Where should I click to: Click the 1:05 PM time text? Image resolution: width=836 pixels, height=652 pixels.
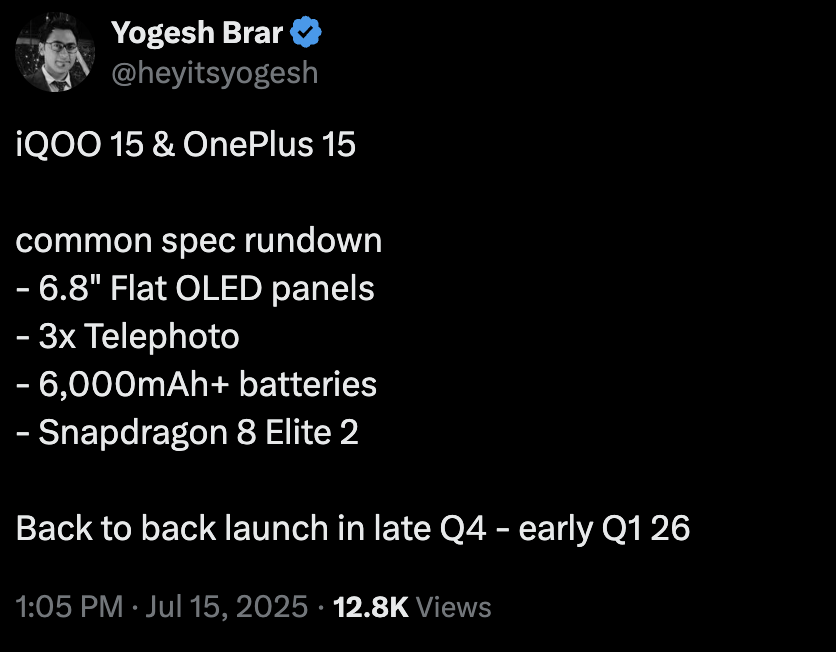pyautogui.click(x=69, y=606)
